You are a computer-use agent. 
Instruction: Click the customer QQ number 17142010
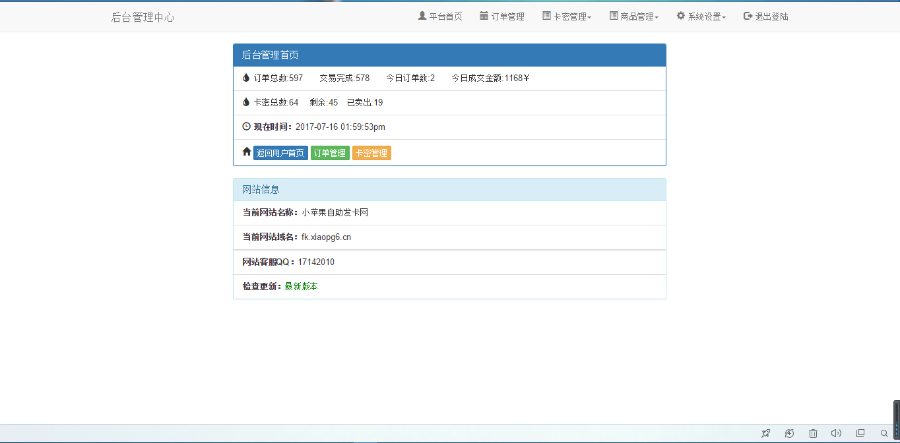click(316, 262)
